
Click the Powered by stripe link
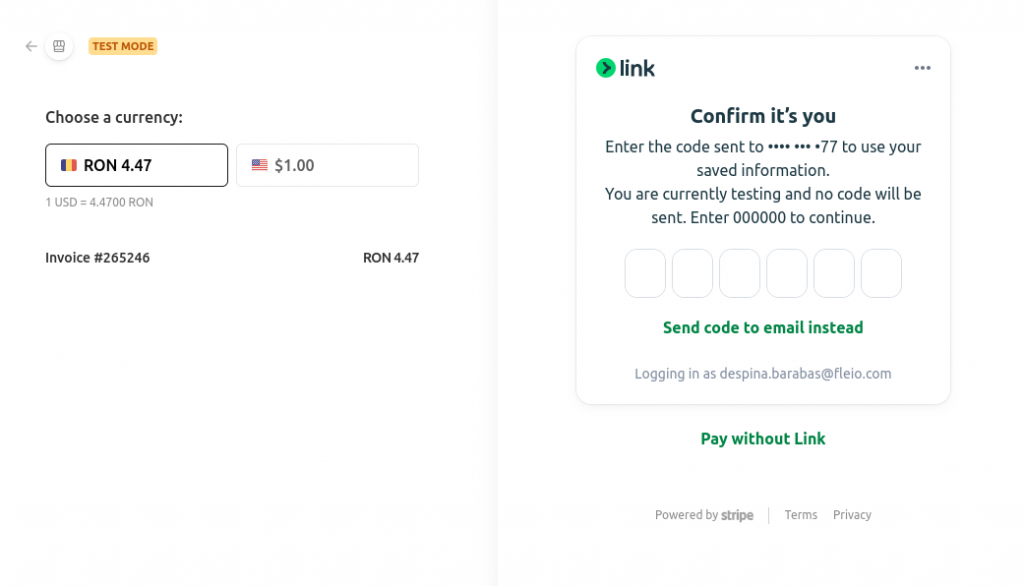click(704, 515)
